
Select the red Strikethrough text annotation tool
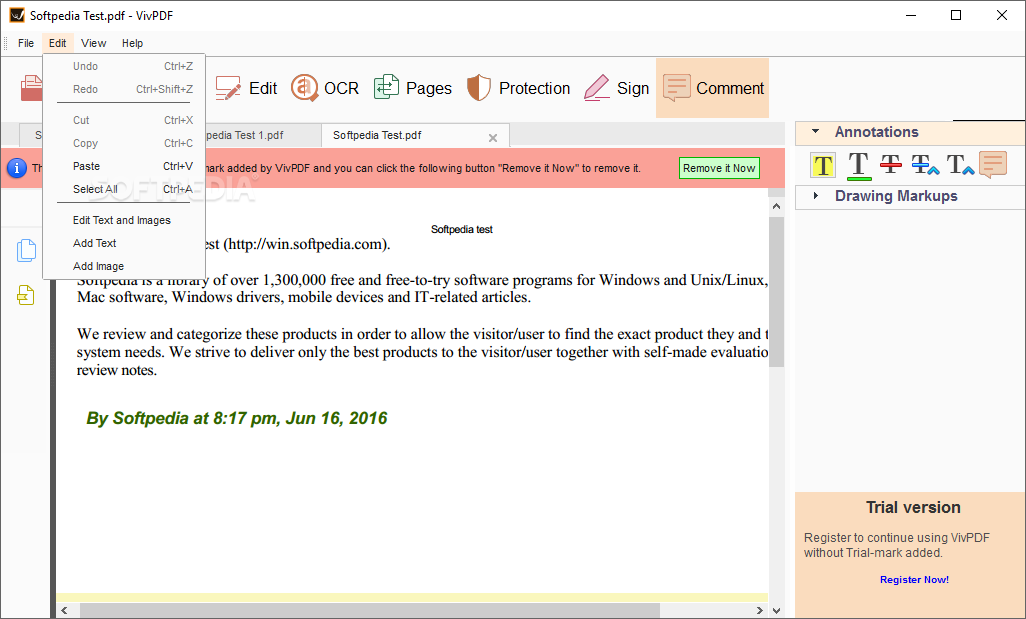click(x=891, y=164)
